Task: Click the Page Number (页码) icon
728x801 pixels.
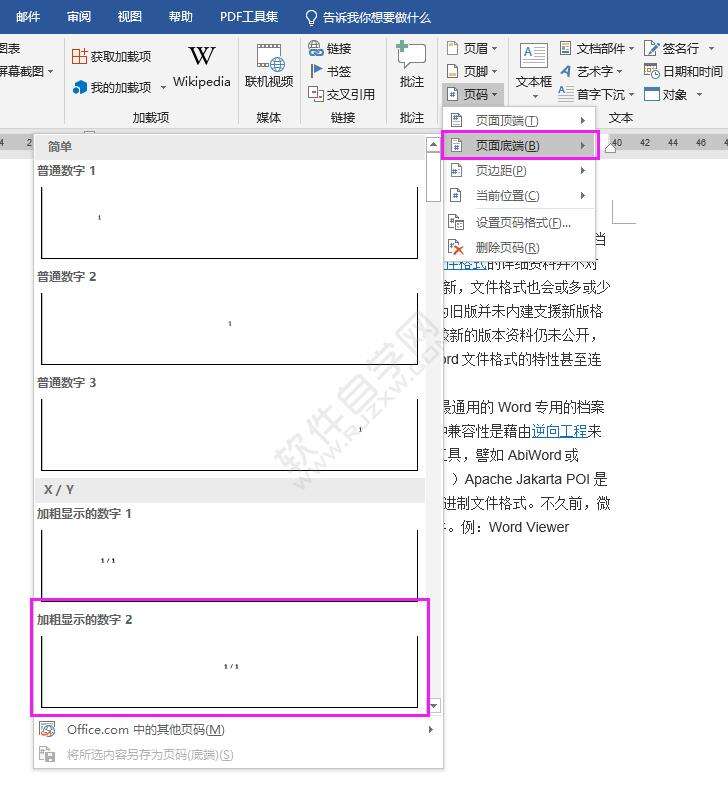Action: point(453,94)
